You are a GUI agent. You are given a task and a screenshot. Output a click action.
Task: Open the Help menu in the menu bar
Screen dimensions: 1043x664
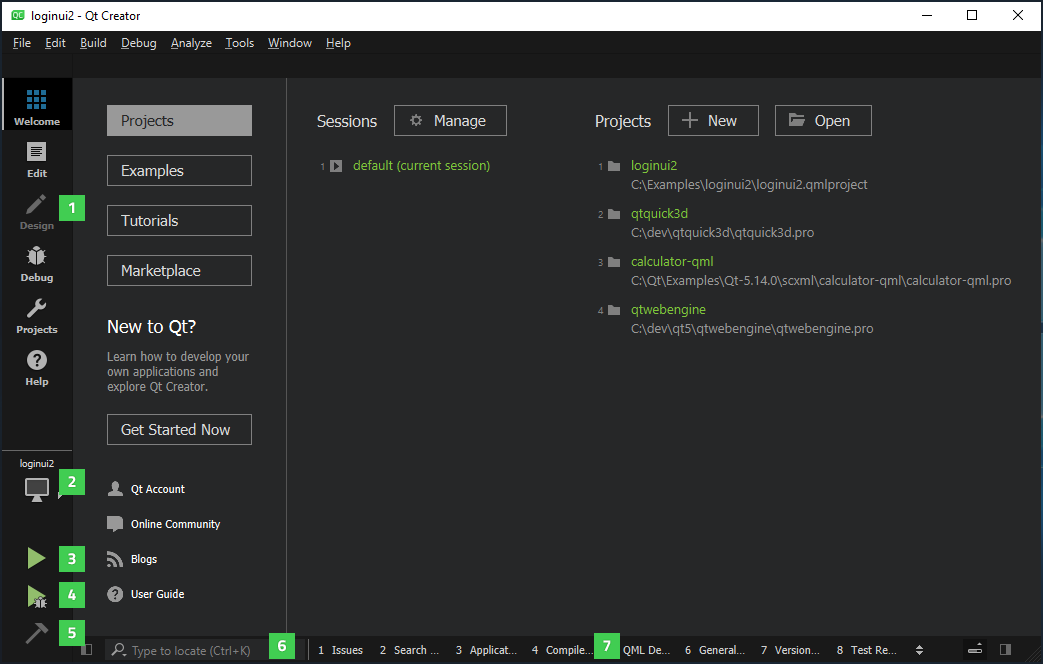(x=338, y=43)
